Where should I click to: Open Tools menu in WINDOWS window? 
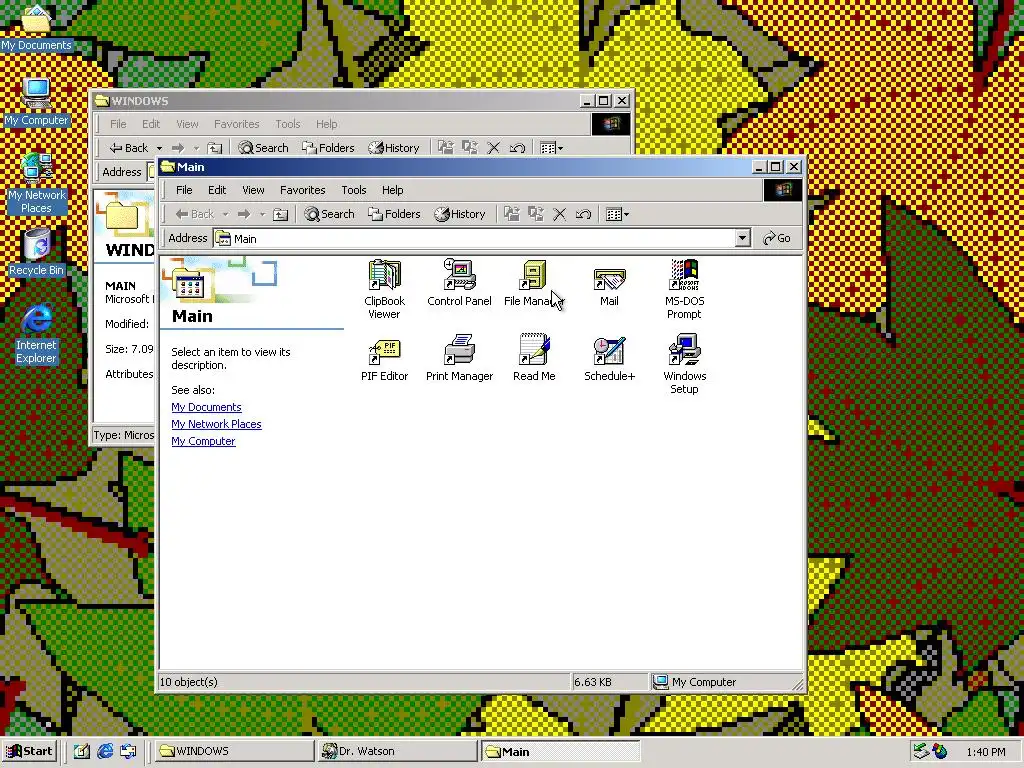point(287,124)
